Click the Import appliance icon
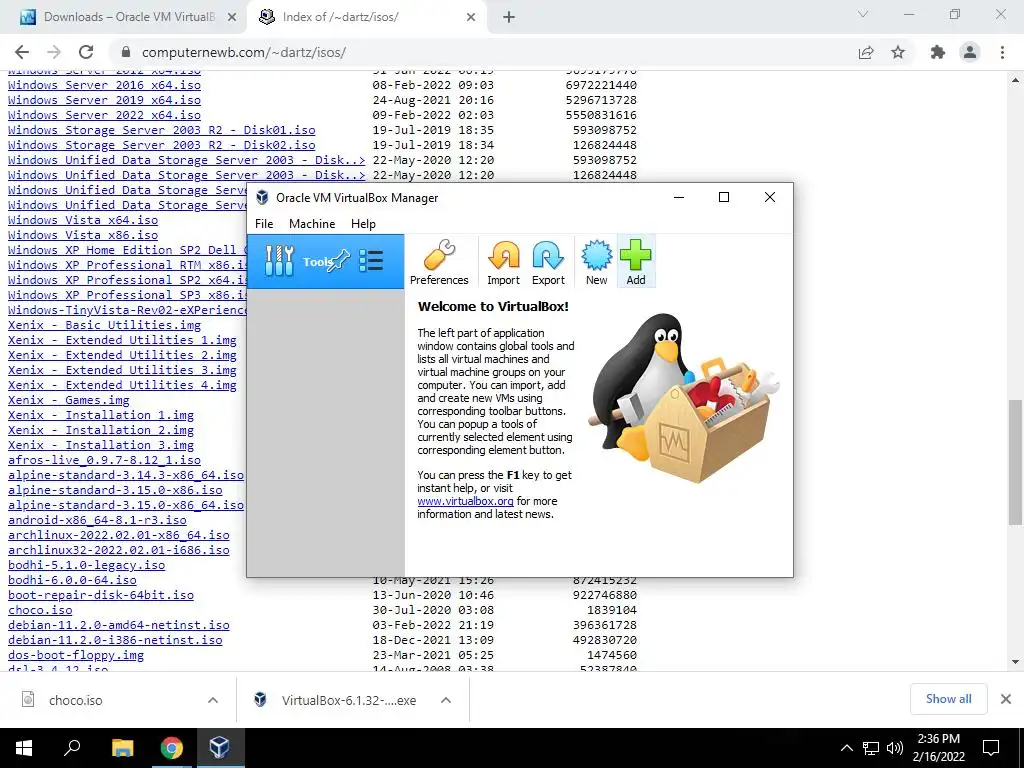Screen dimensions: 1024x768 504,262
